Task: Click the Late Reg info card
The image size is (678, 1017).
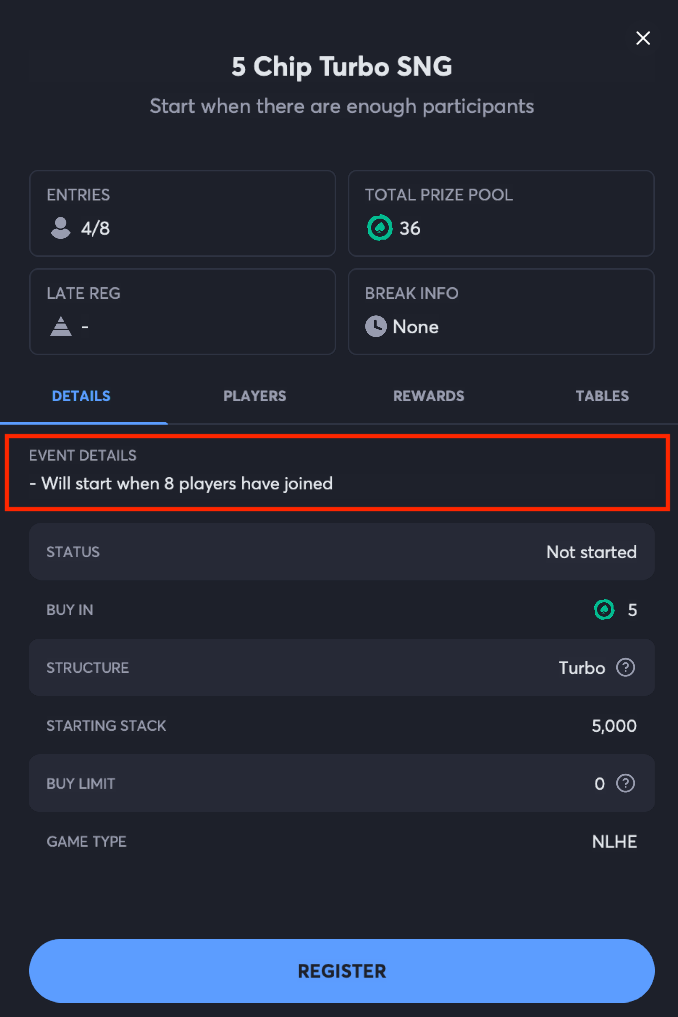Action: 182,311
